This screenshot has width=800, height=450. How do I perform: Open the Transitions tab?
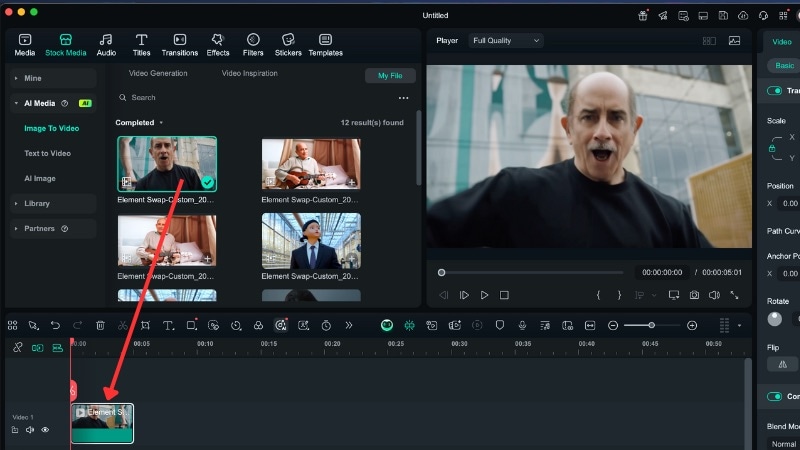(180, 45)
